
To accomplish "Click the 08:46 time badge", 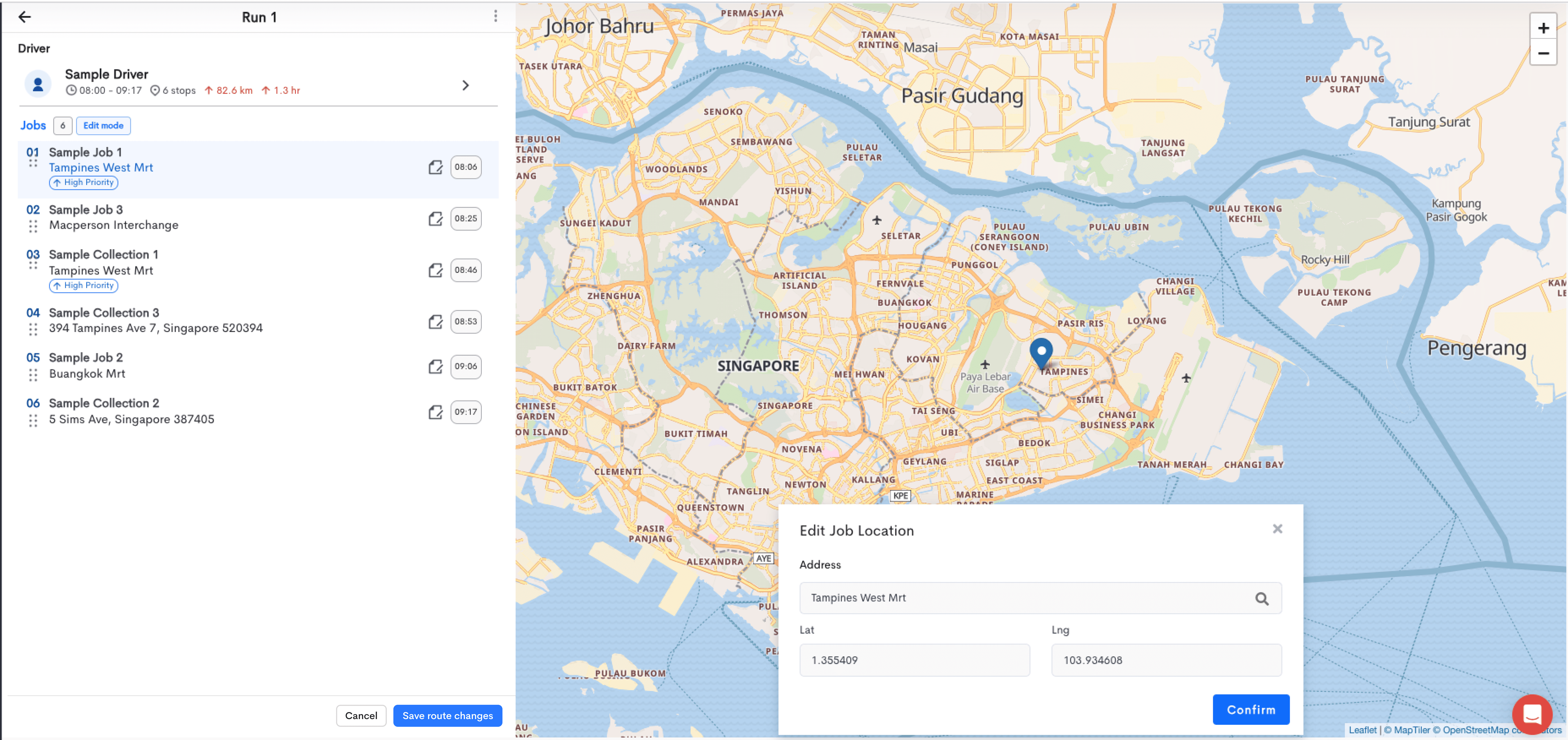I will pos(466,270).
